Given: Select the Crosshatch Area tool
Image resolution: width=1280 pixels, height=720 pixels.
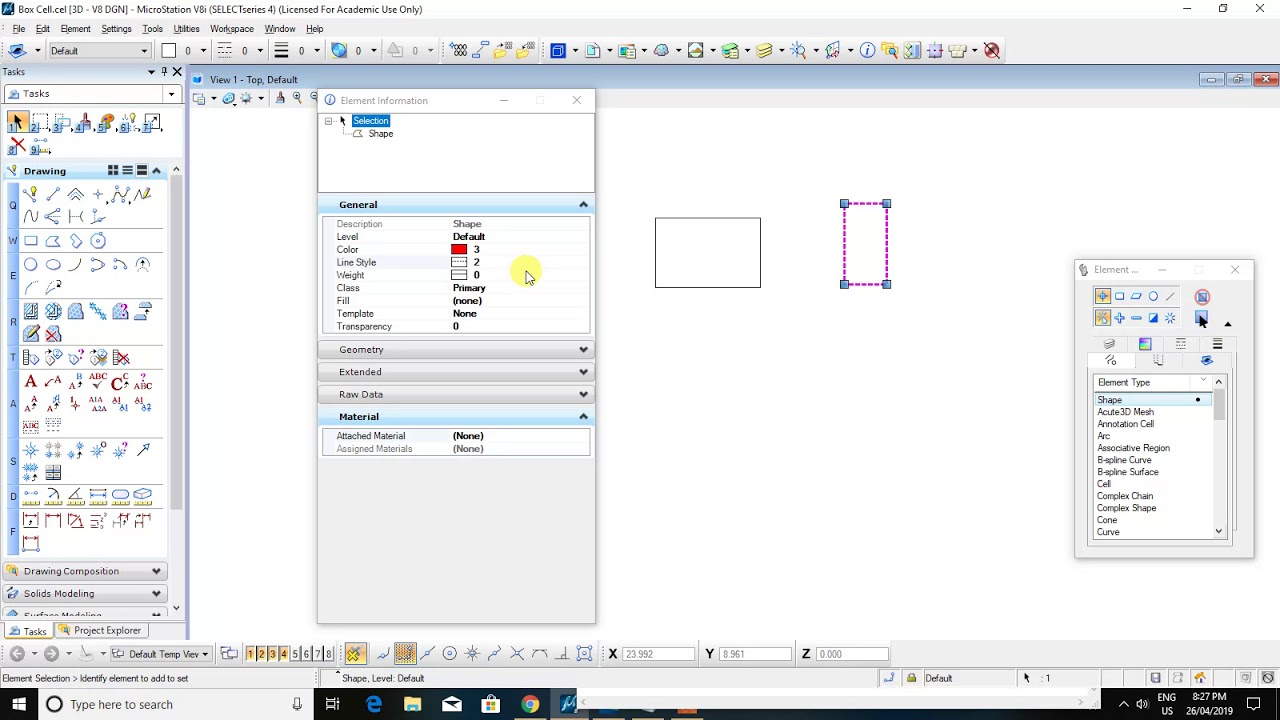Looking at the screenshot, I should pyautogui.click(x=53, y=312).
